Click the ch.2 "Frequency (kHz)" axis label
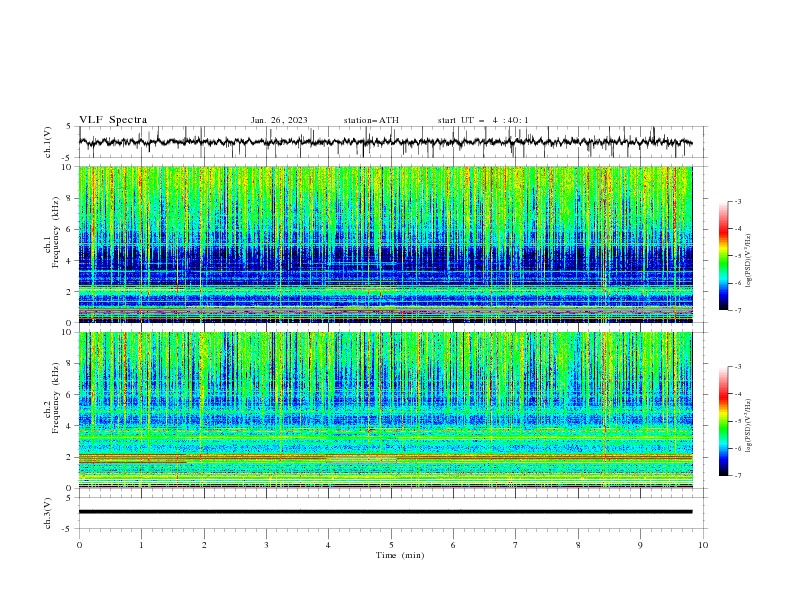Viewport: 792px width, 612px height. (55, 398)
